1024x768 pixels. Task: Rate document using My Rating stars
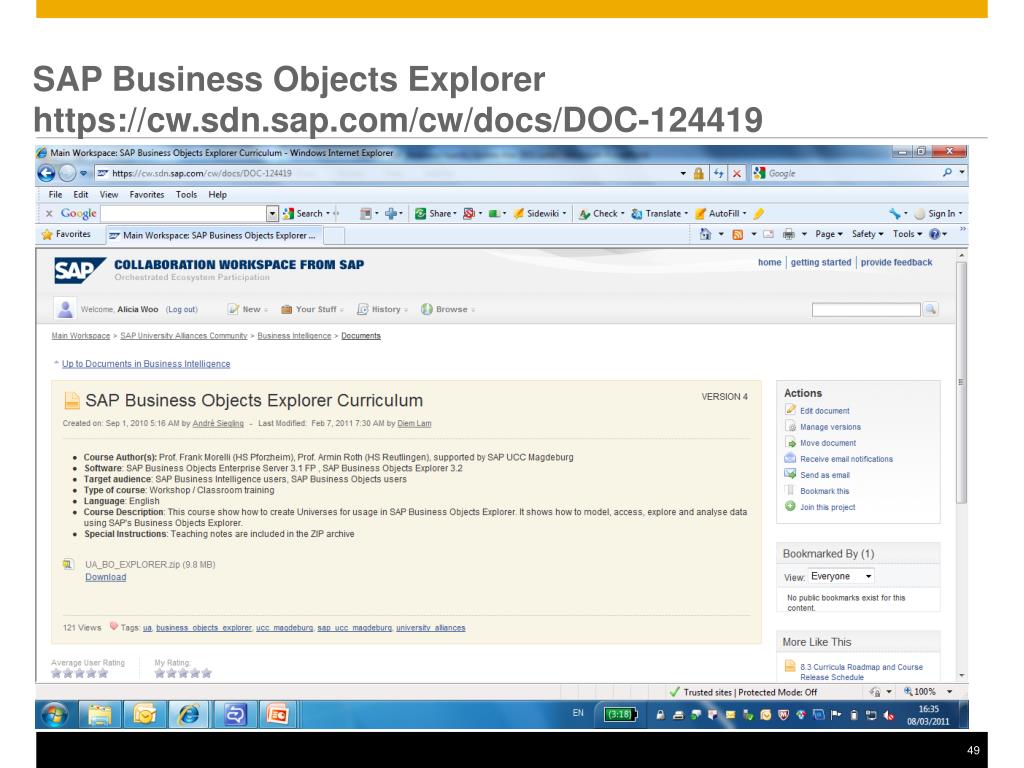click(182, 673)
